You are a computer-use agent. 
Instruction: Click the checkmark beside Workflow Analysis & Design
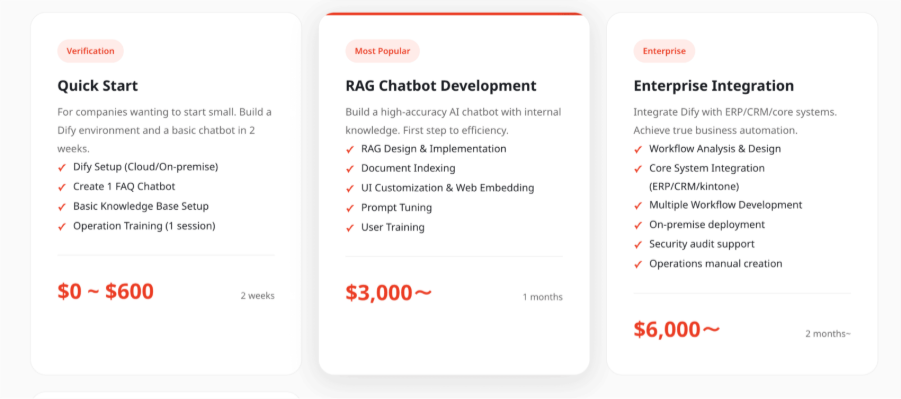[638, 149]
